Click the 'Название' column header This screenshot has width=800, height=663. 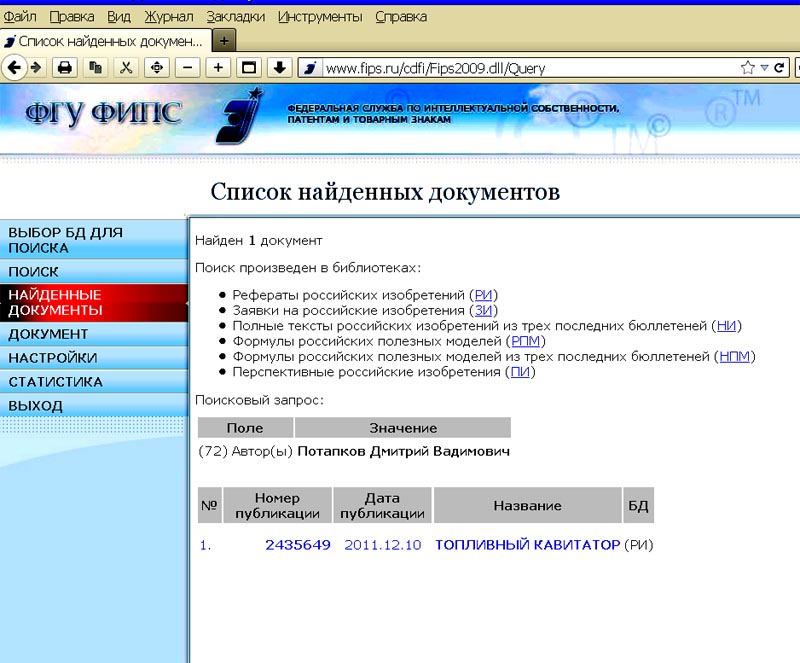coord(528,505)
